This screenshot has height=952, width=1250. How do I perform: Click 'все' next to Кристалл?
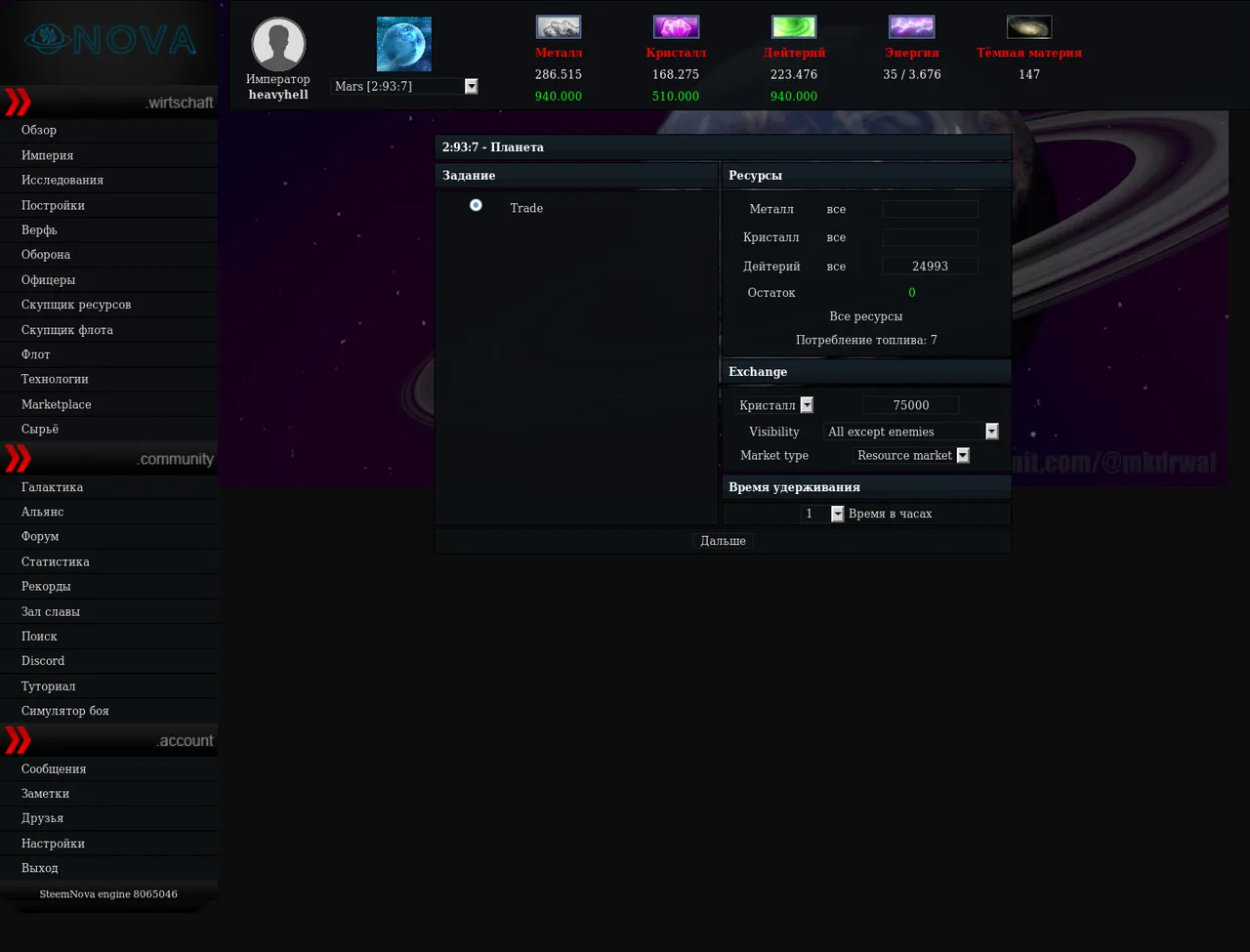click(836, 237)
